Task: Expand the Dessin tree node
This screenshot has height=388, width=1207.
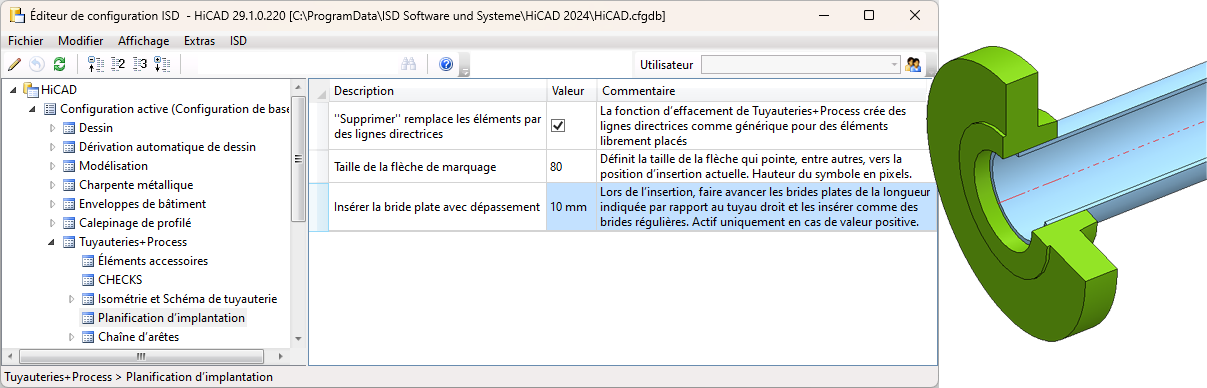Action: point(53,128)
